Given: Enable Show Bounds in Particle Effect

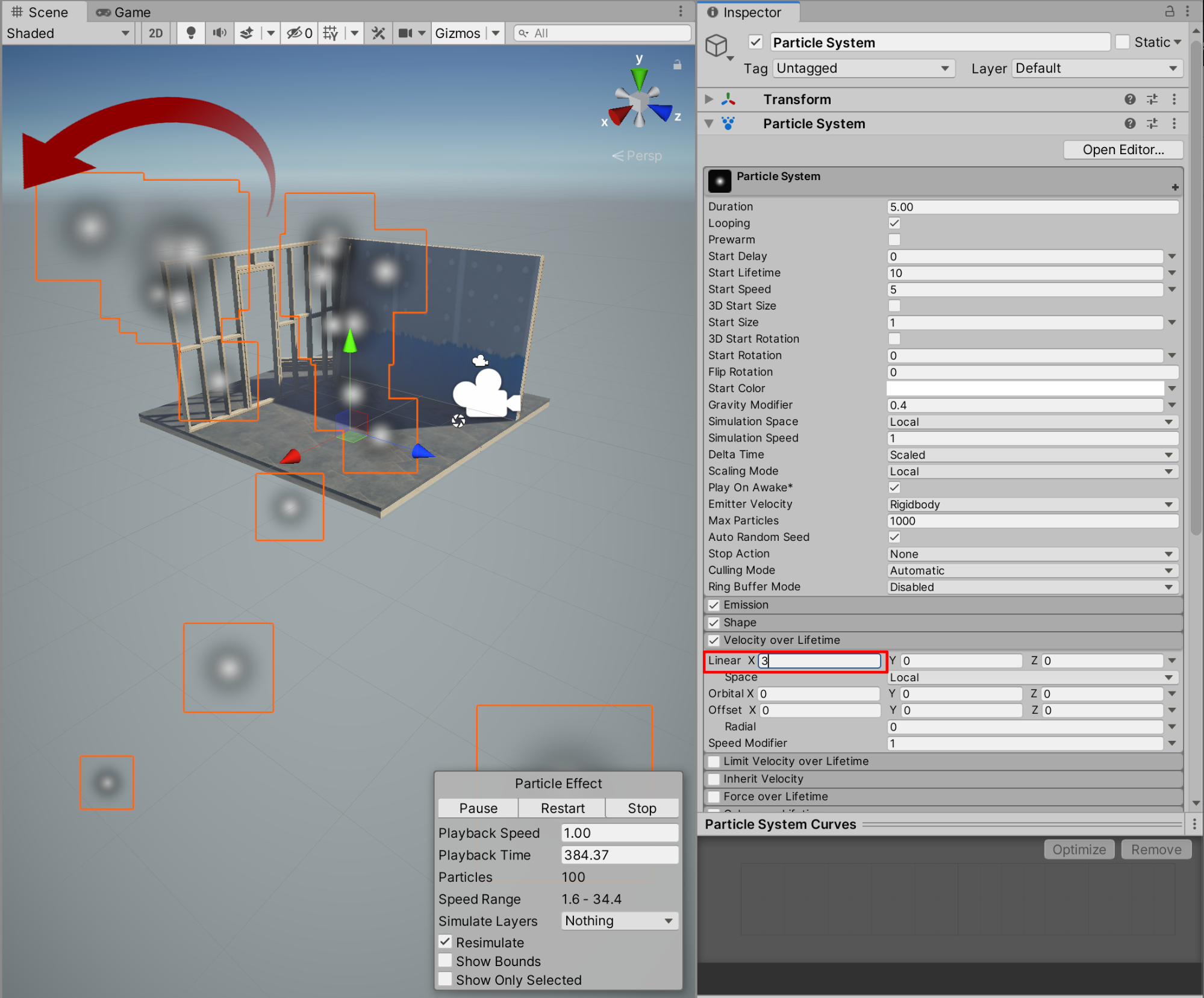Looking at the screenshot, I should click(x=446, y=961).
